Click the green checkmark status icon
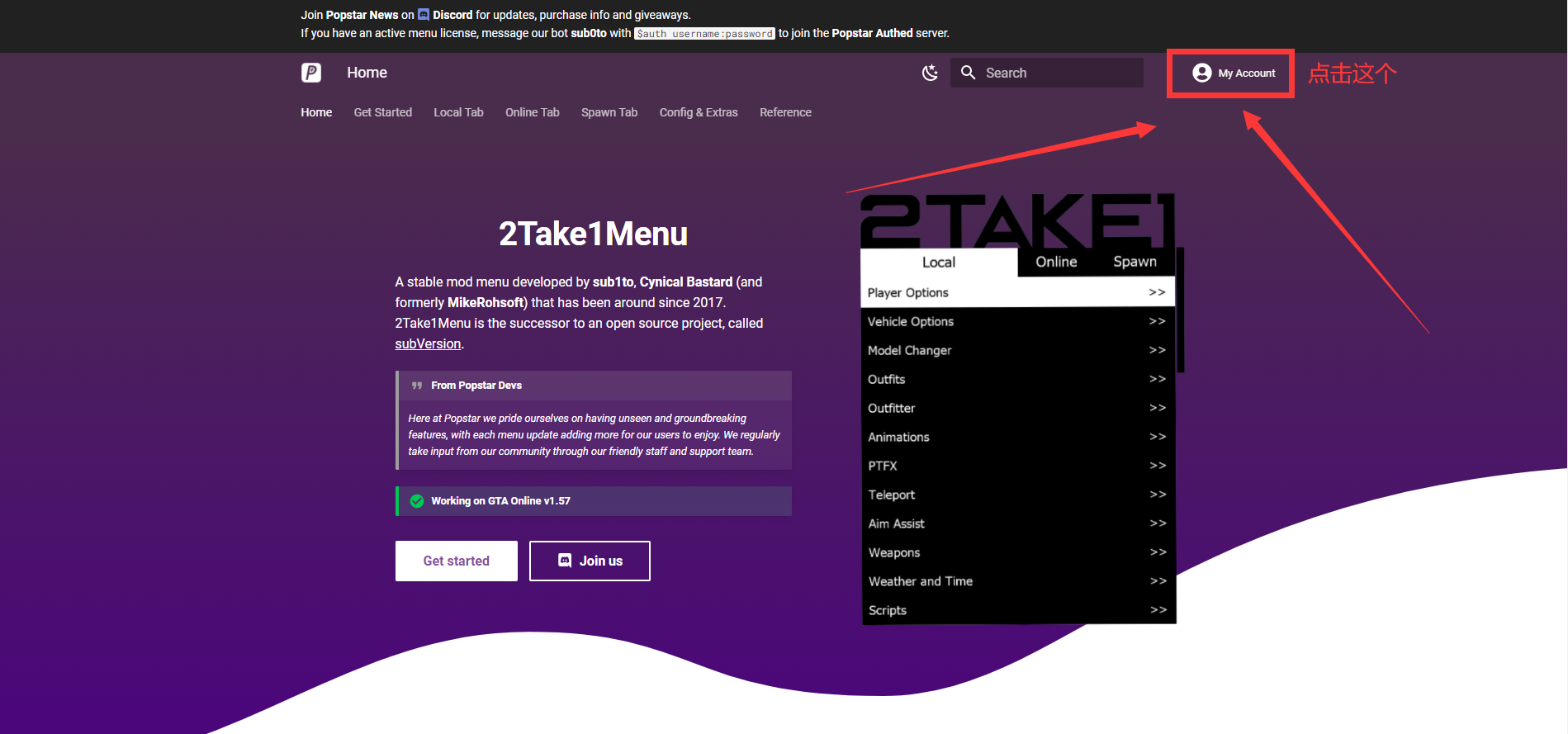 click(x=417, y=501)
